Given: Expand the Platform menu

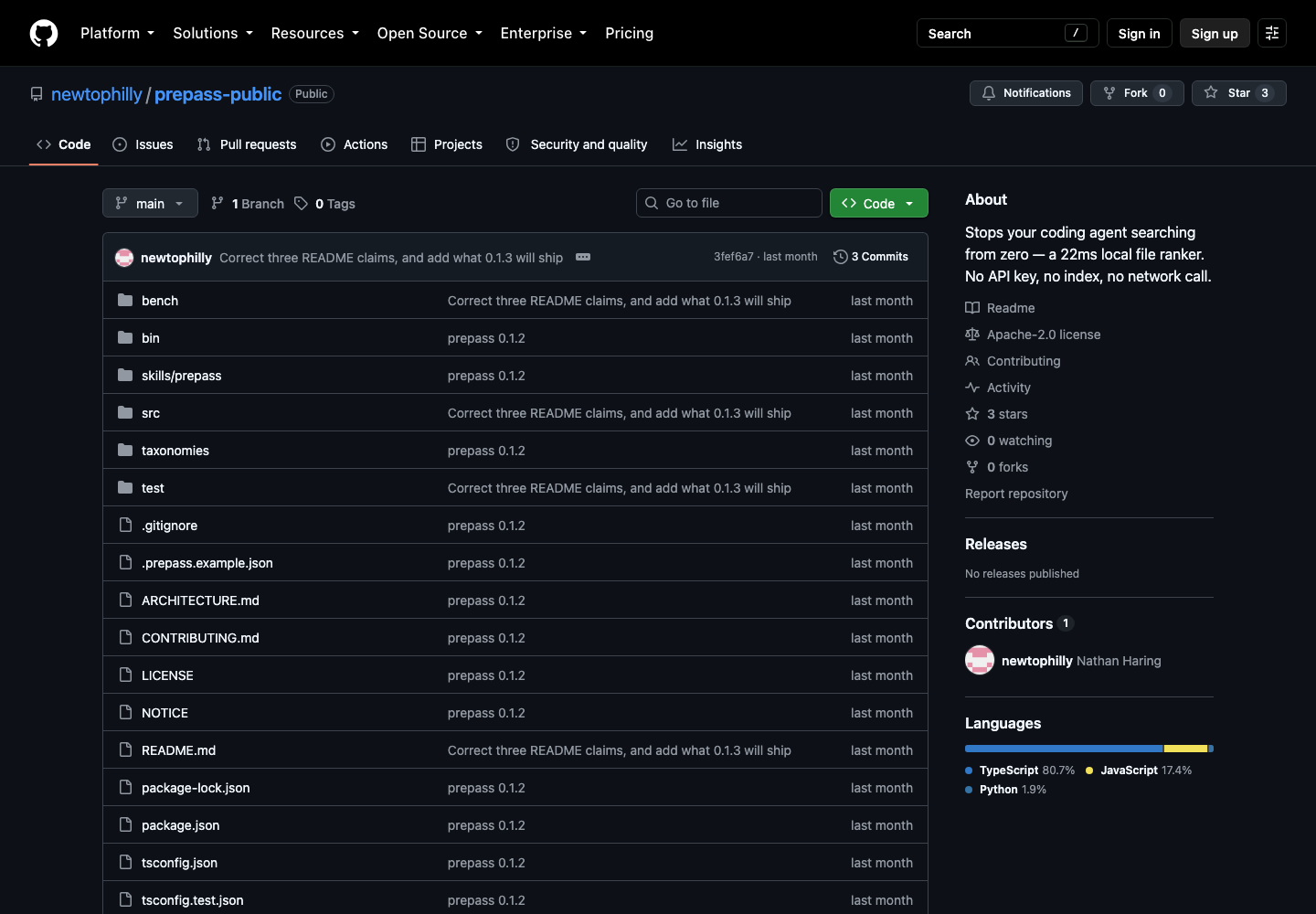Looking at the screenshot, I should (x=117, y=33).
